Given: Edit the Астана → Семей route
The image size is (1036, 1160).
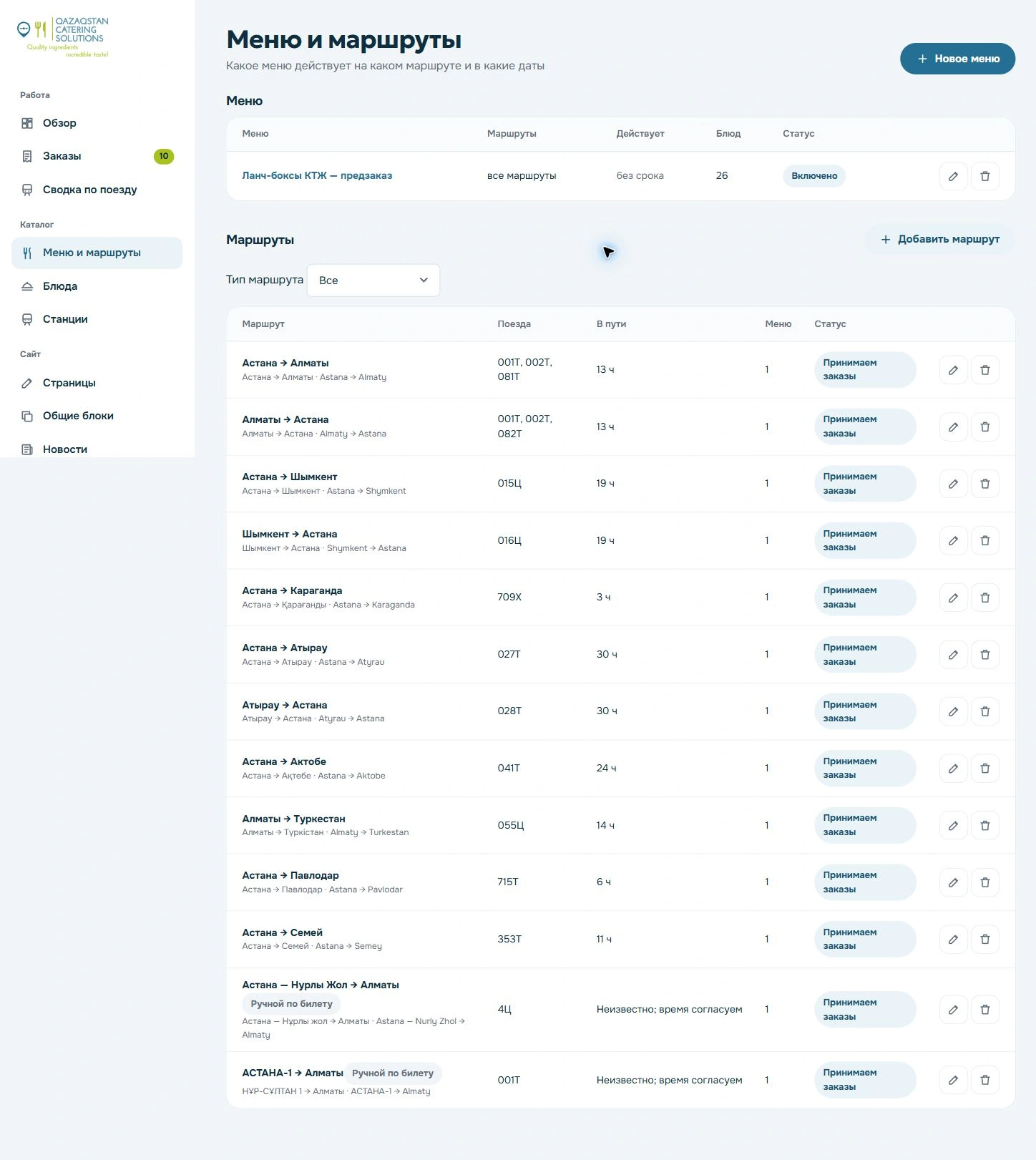Looking at the screenshot, I should tap(953, 939).
